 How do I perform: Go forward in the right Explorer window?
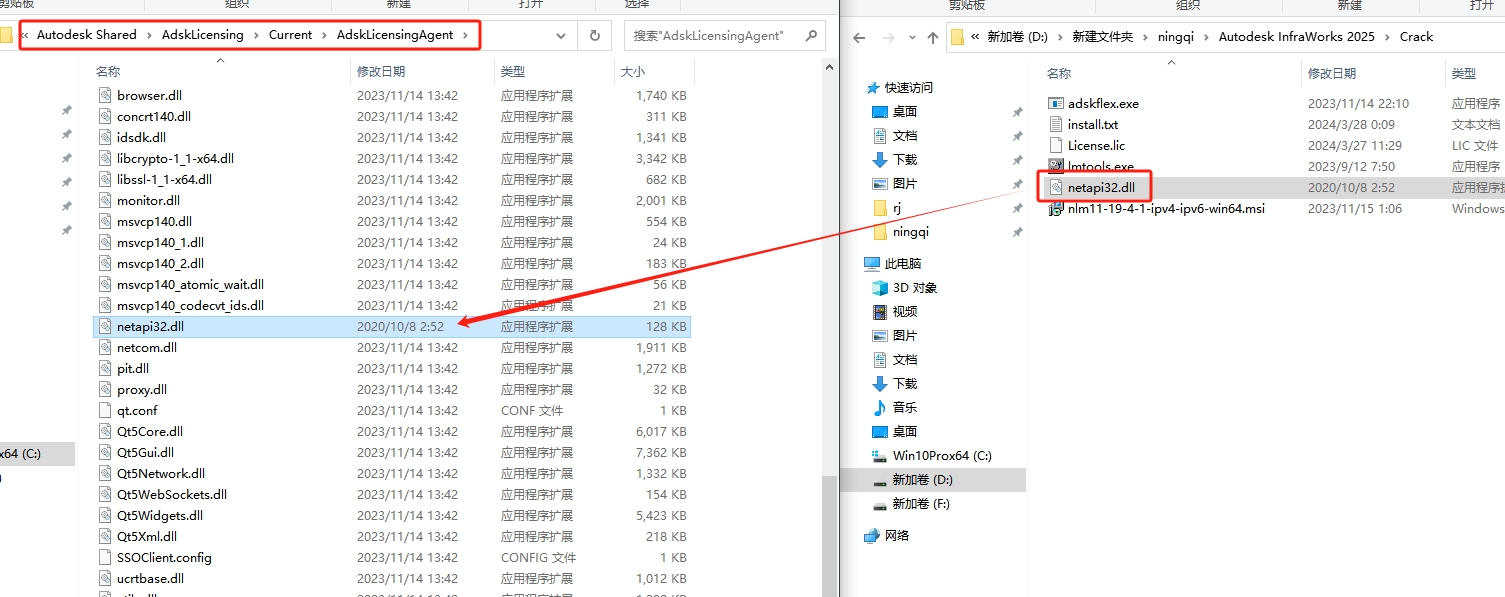tap(887, 37)
